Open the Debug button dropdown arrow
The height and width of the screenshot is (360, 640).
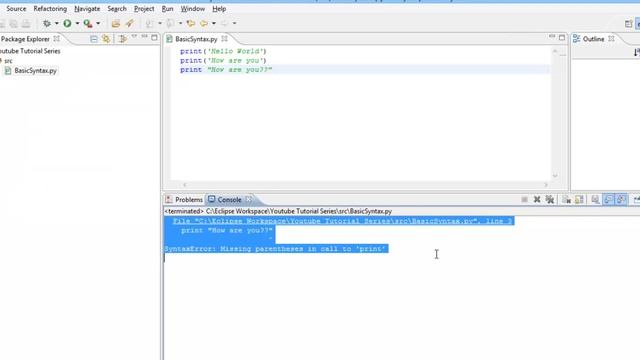point(57,23)
